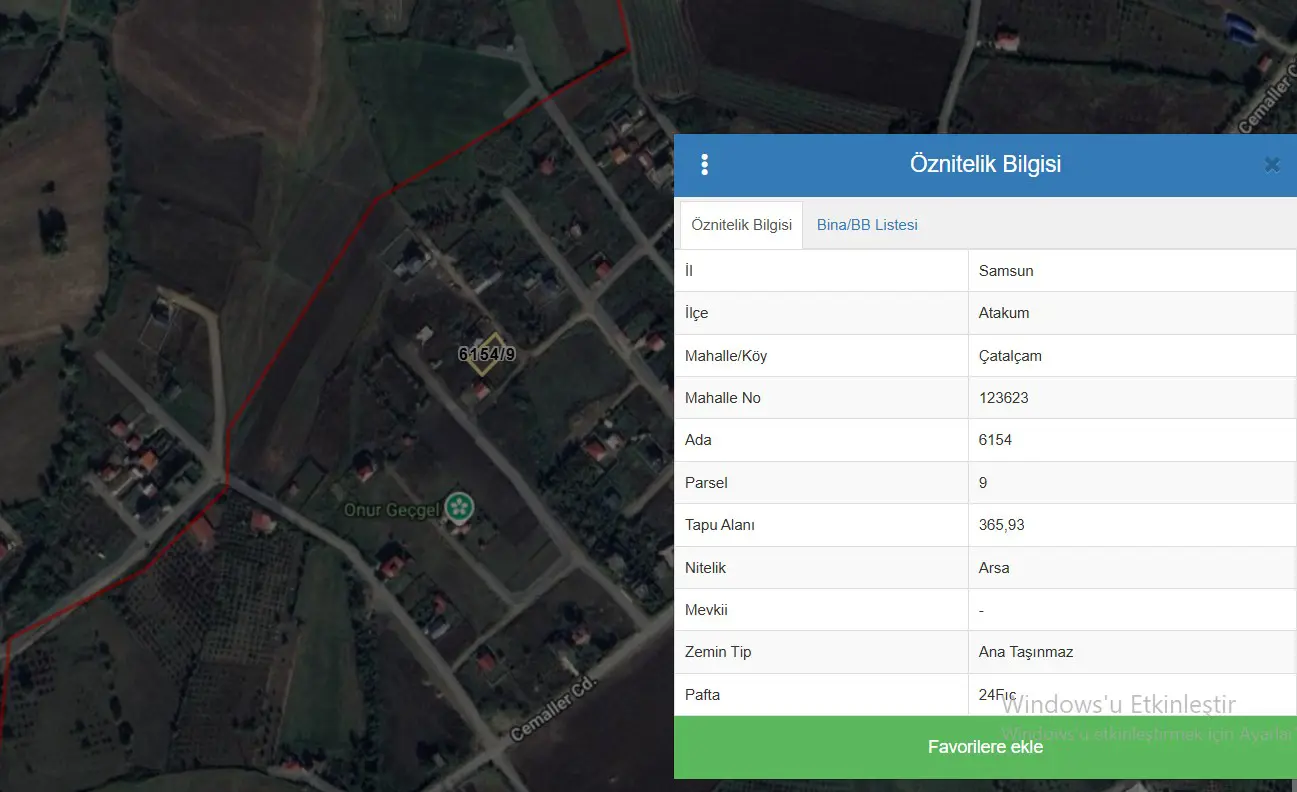
Task: Close the Öznitelik Bilgisi panel
Action: (1272, 165)
